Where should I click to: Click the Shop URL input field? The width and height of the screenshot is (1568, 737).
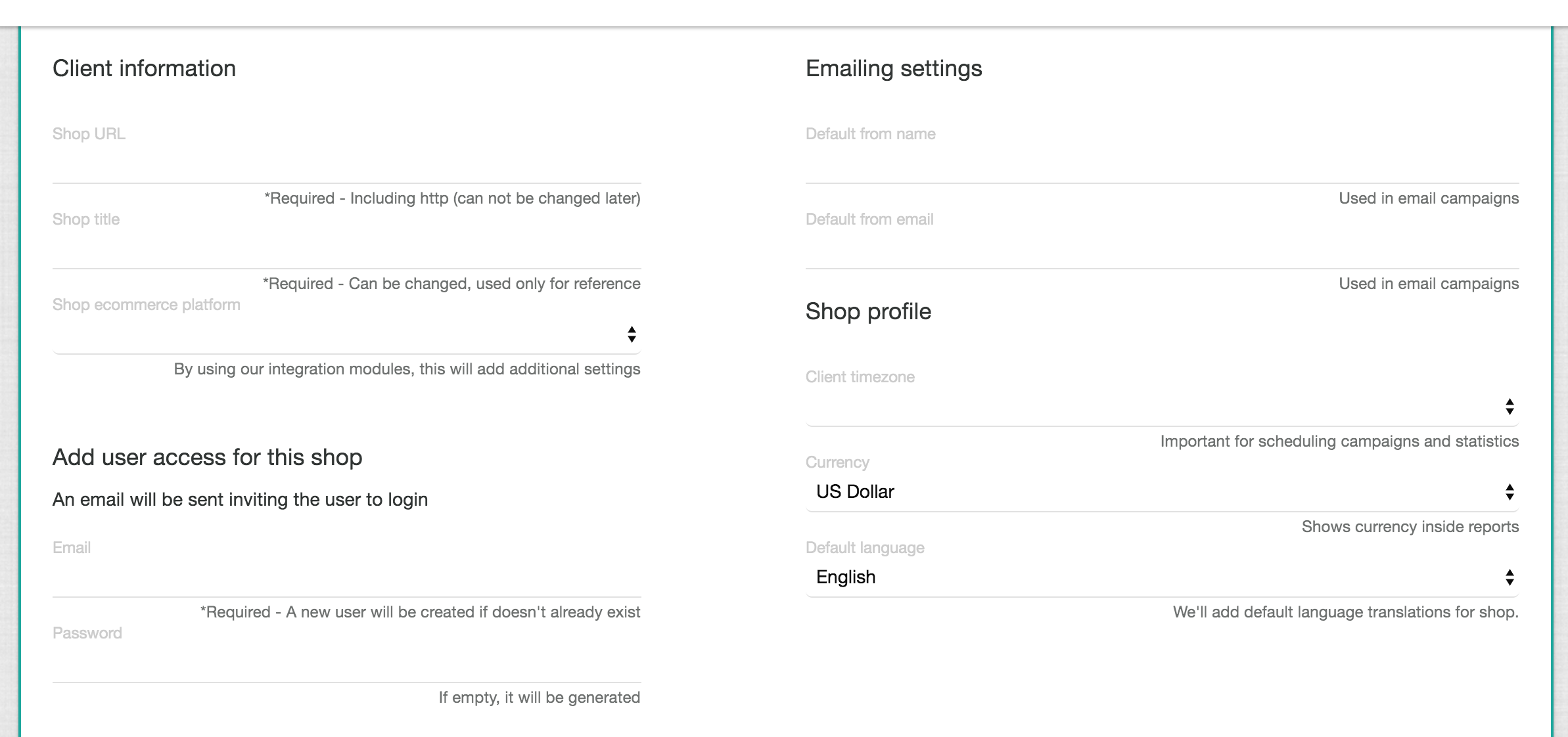[x=346, y=164]
